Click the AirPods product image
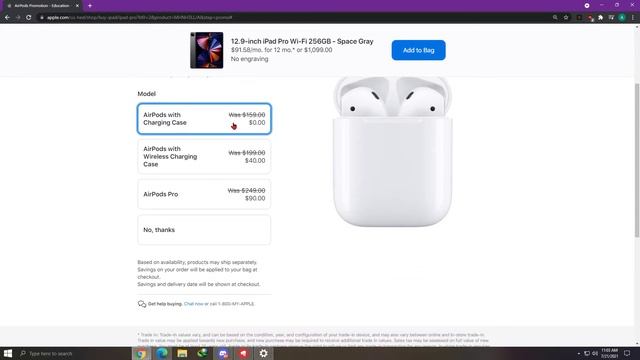Image resolution: width=640 pixels, height=360 pixels. tap(392, 151)
